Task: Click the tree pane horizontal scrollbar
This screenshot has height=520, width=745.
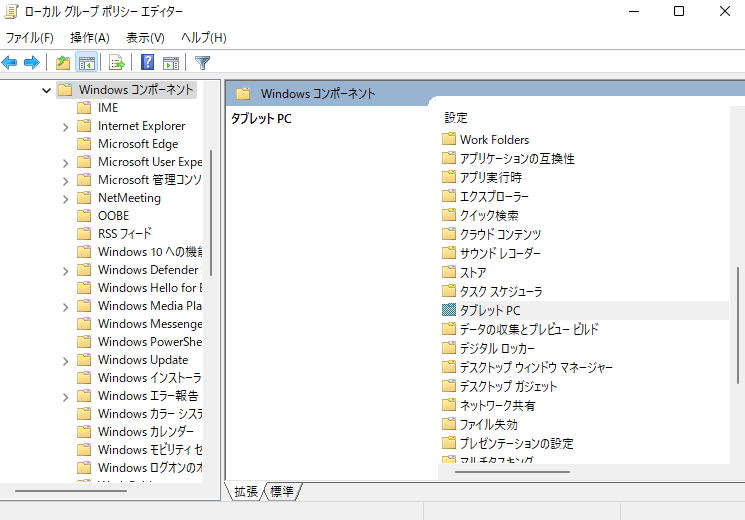Action: 71,491
